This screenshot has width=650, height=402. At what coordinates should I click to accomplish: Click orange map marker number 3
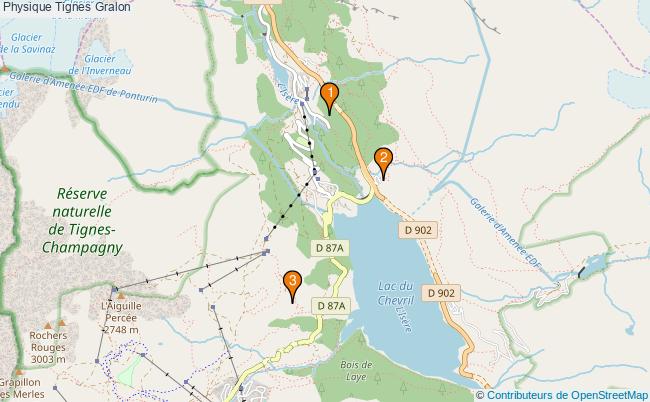click(292, 287)
